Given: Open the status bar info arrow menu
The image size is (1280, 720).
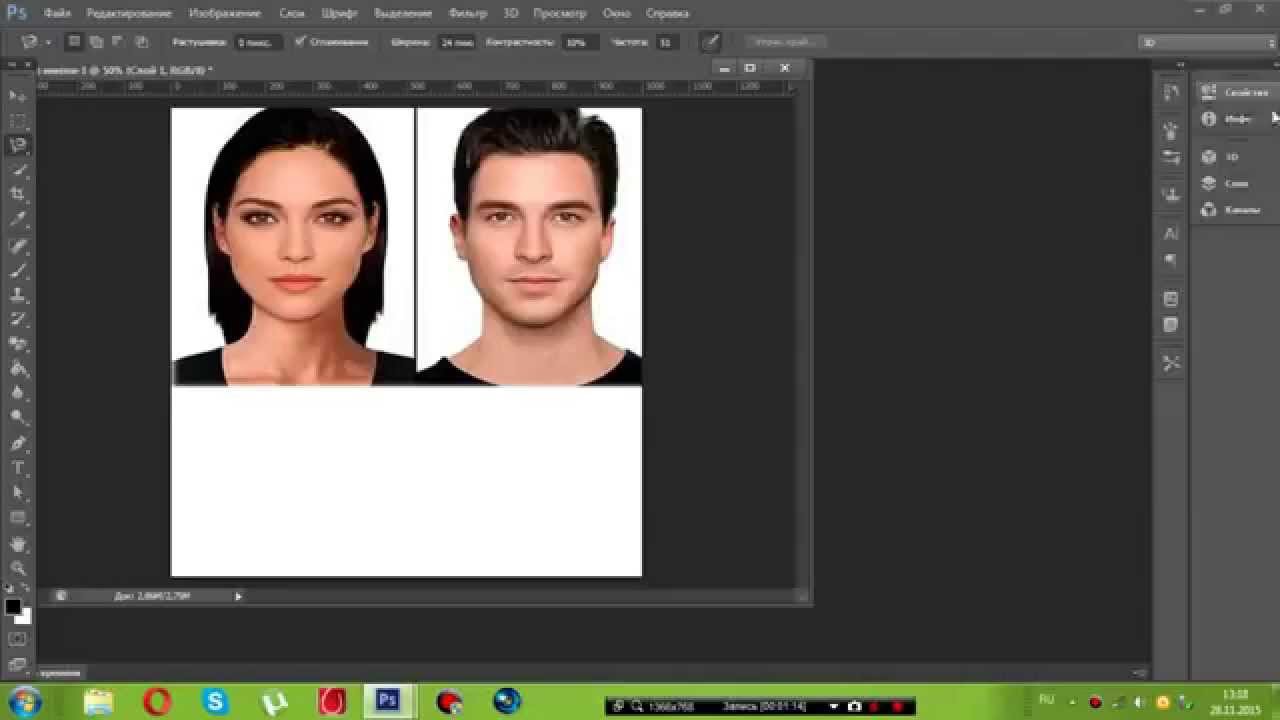Looking at the screenshot, I should click(238, 596).
